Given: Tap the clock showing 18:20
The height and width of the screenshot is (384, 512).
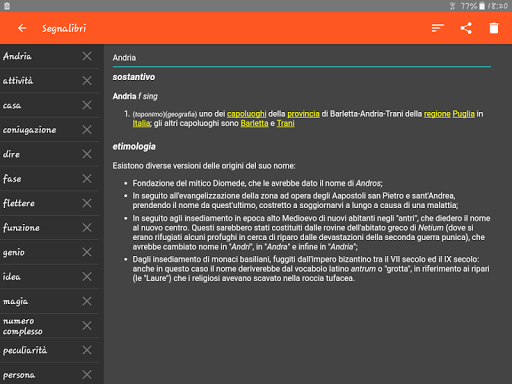Looking at the screenshot, I should pos(498,6).
